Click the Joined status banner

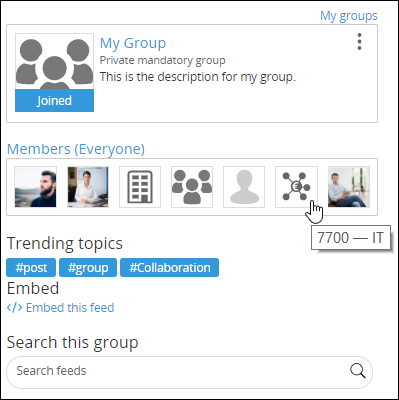(54, 101)
